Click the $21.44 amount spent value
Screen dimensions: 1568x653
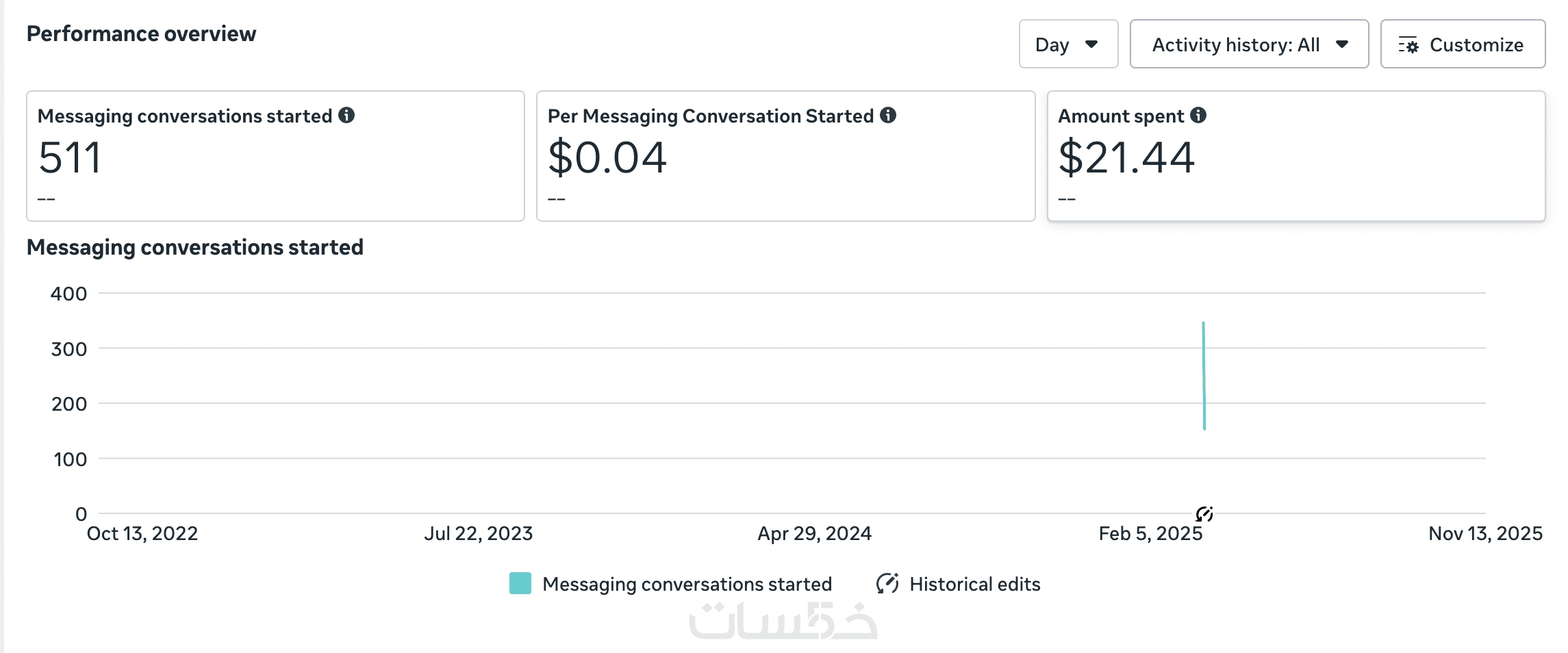pos(1126,157)
